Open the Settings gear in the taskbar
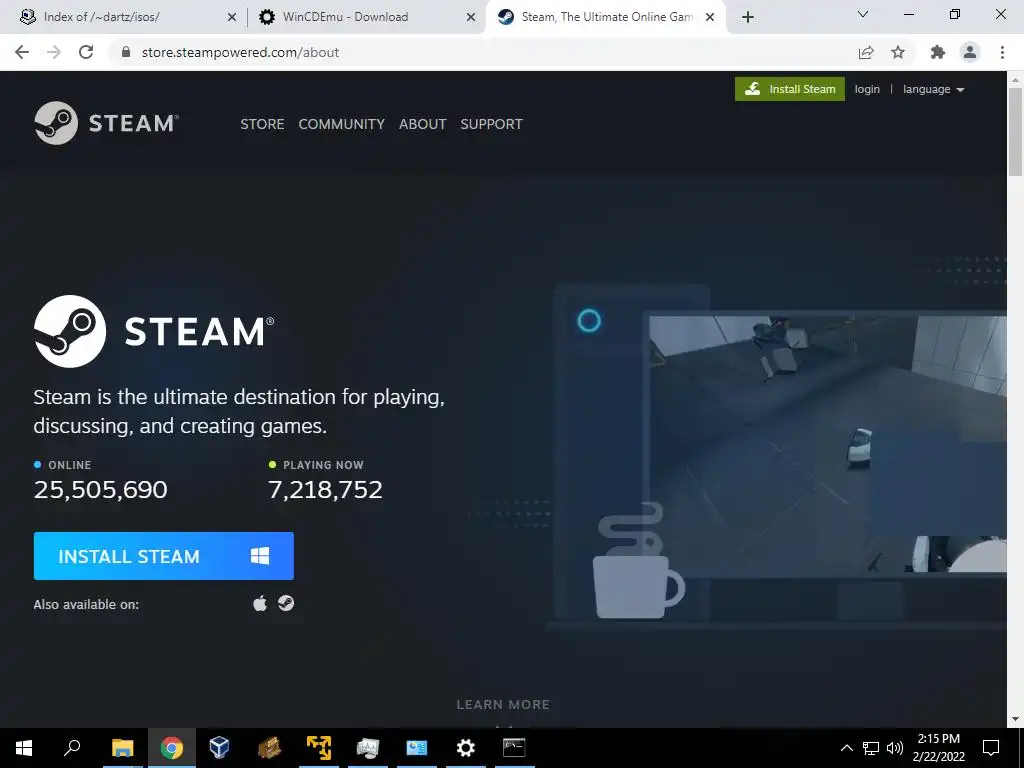 [466, 748]
